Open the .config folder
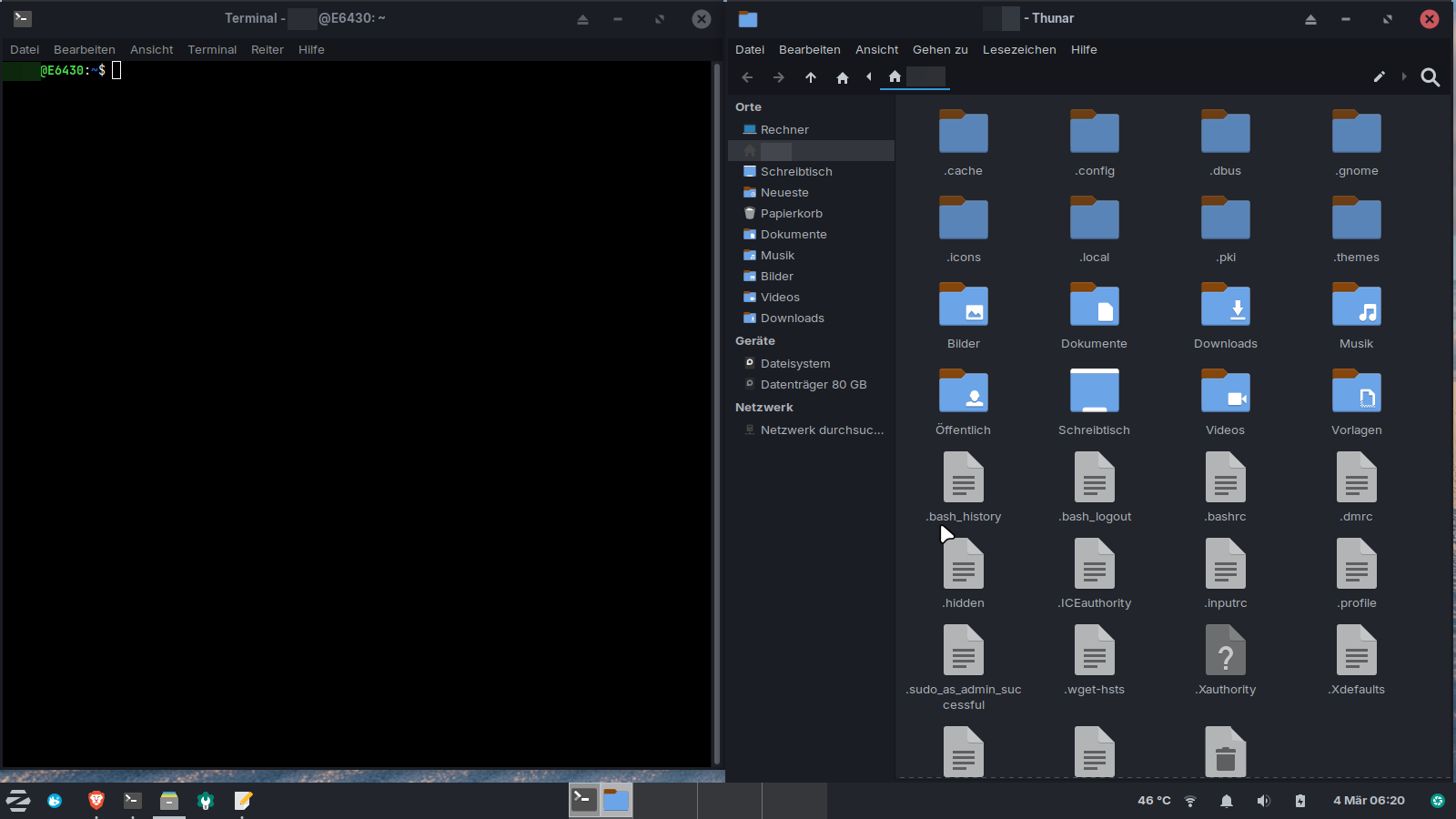The width and height of the screenshot is (1456, 819). [x=1094, y=133]
